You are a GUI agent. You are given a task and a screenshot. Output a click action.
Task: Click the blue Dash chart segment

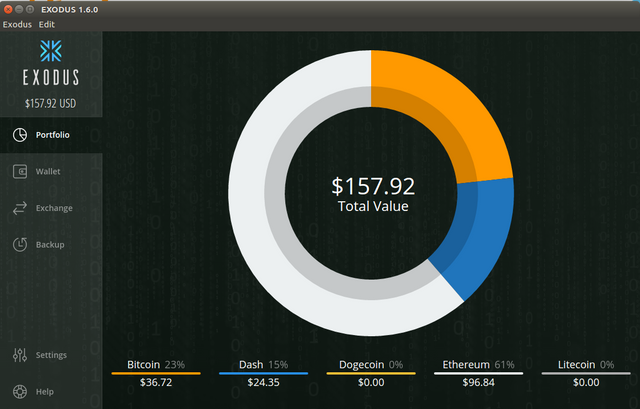(x=480, y=233)
